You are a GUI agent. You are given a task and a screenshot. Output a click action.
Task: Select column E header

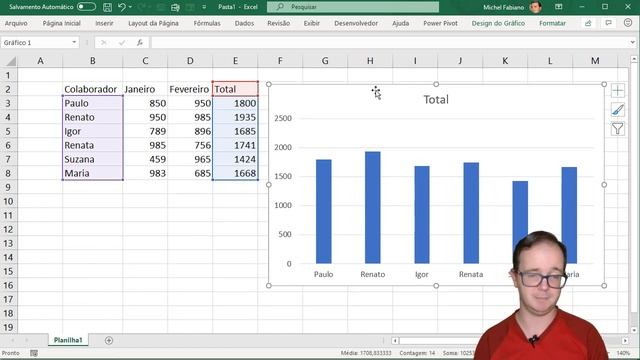pos(236,61)
